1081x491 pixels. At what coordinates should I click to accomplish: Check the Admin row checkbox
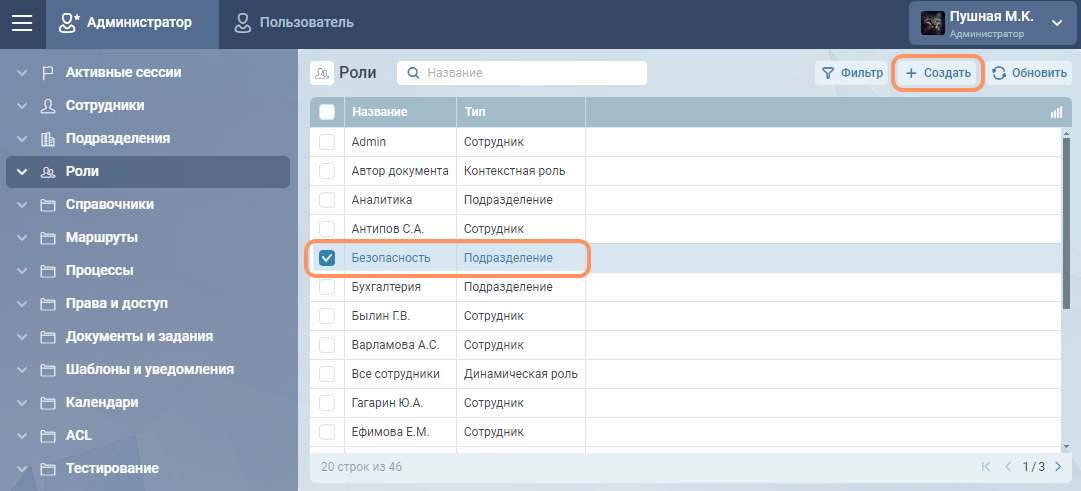pyautogui.click(x=327, y=143)
